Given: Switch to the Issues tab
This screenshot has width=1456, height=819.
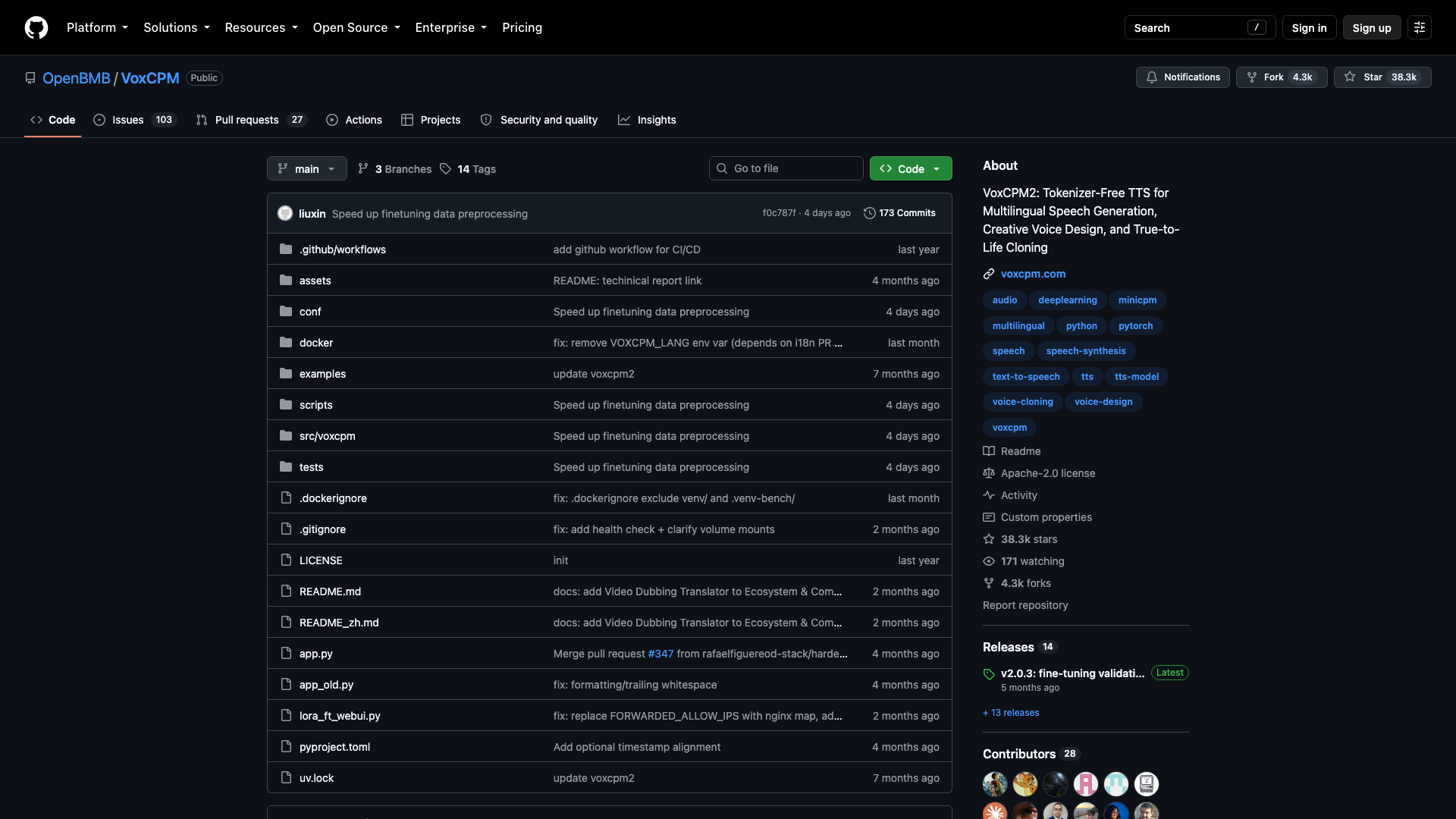Looking at the screenshot, I should (134, 120).
